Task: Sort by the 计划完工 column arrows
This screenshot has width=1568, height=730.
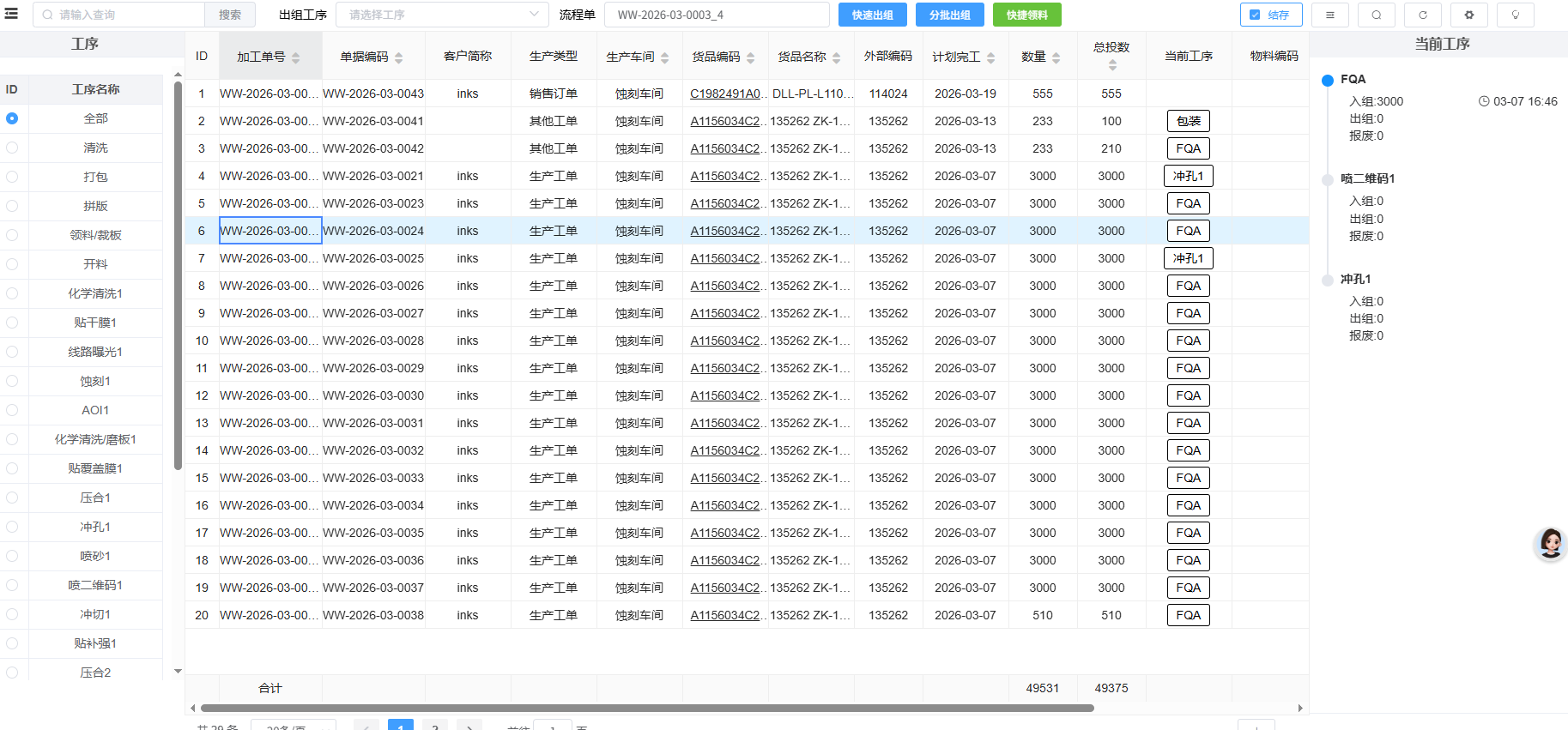Action: coord(990,57)
